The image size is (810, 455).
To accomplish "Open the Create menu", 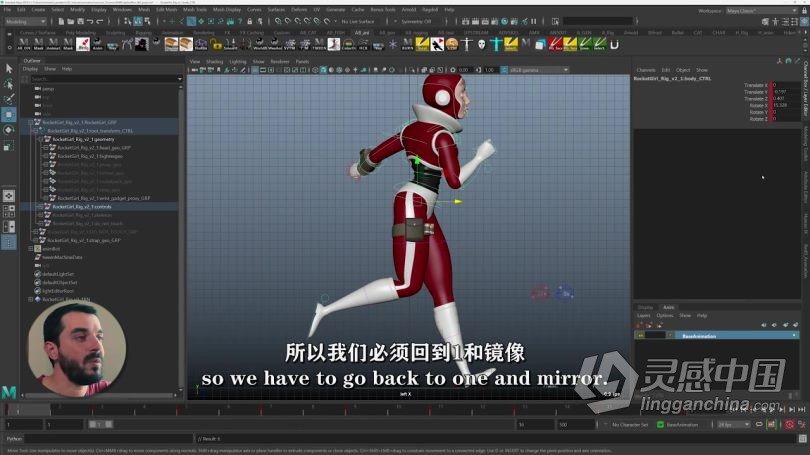I will pyautogui.click(x=38, y=10).
